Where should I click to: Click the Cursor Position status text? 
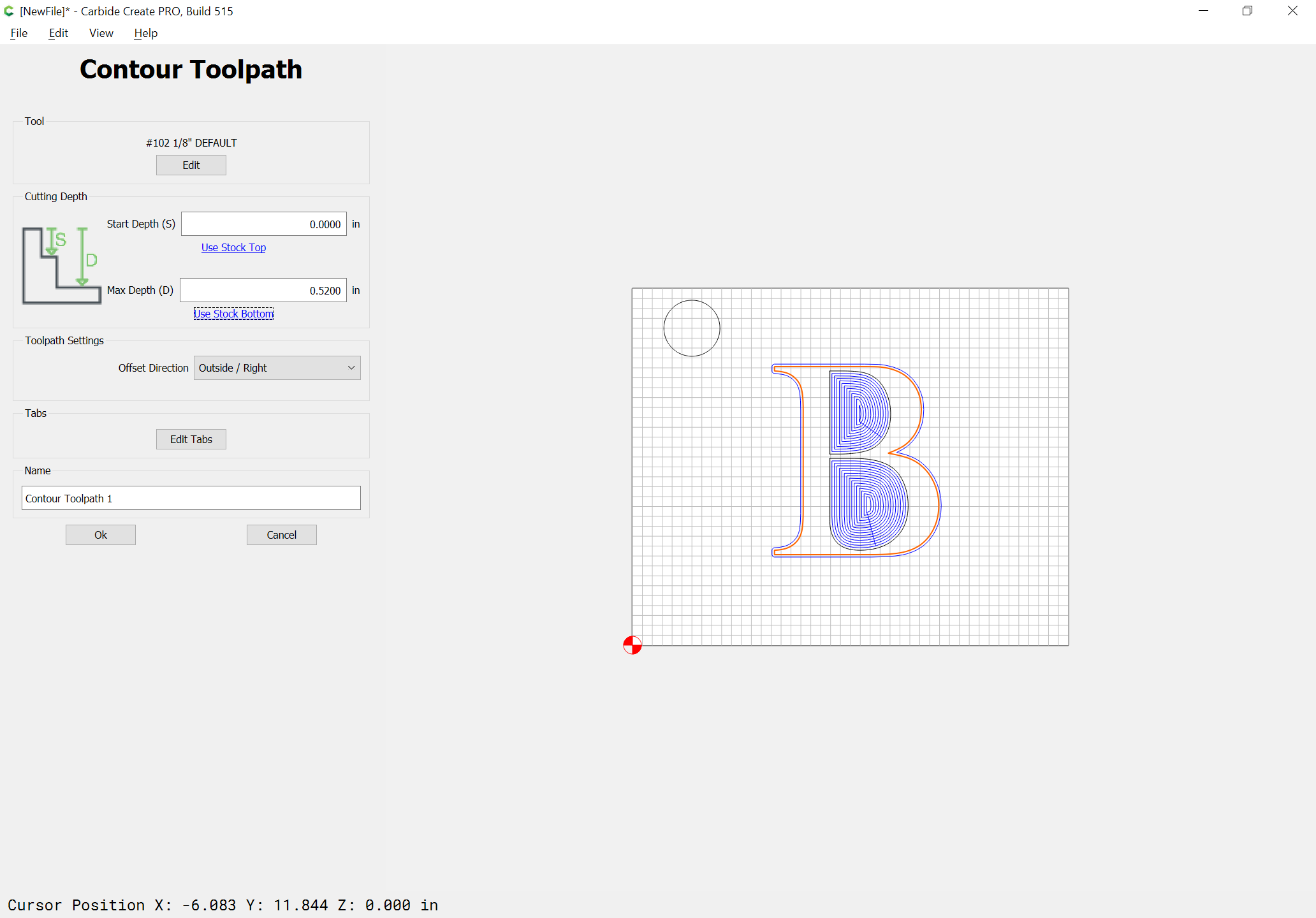pos(223,905)
